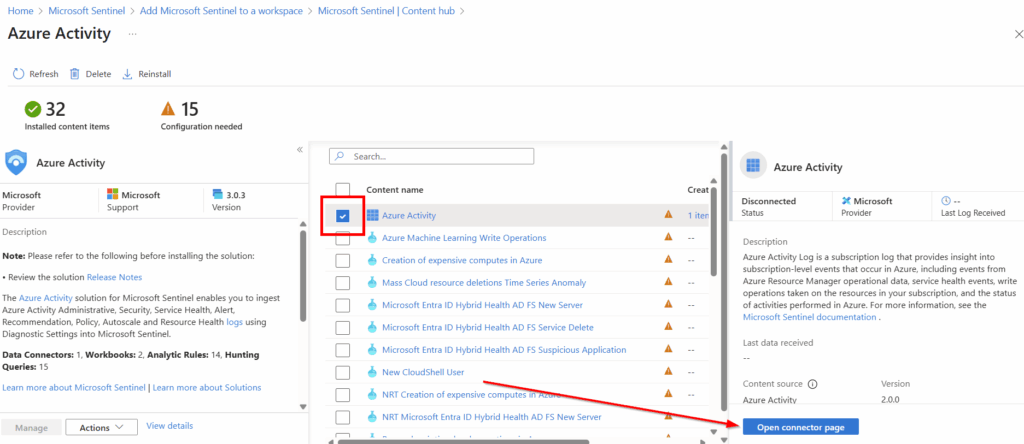
Task: Open Azure Activity content link
Action: pos(409,215)
